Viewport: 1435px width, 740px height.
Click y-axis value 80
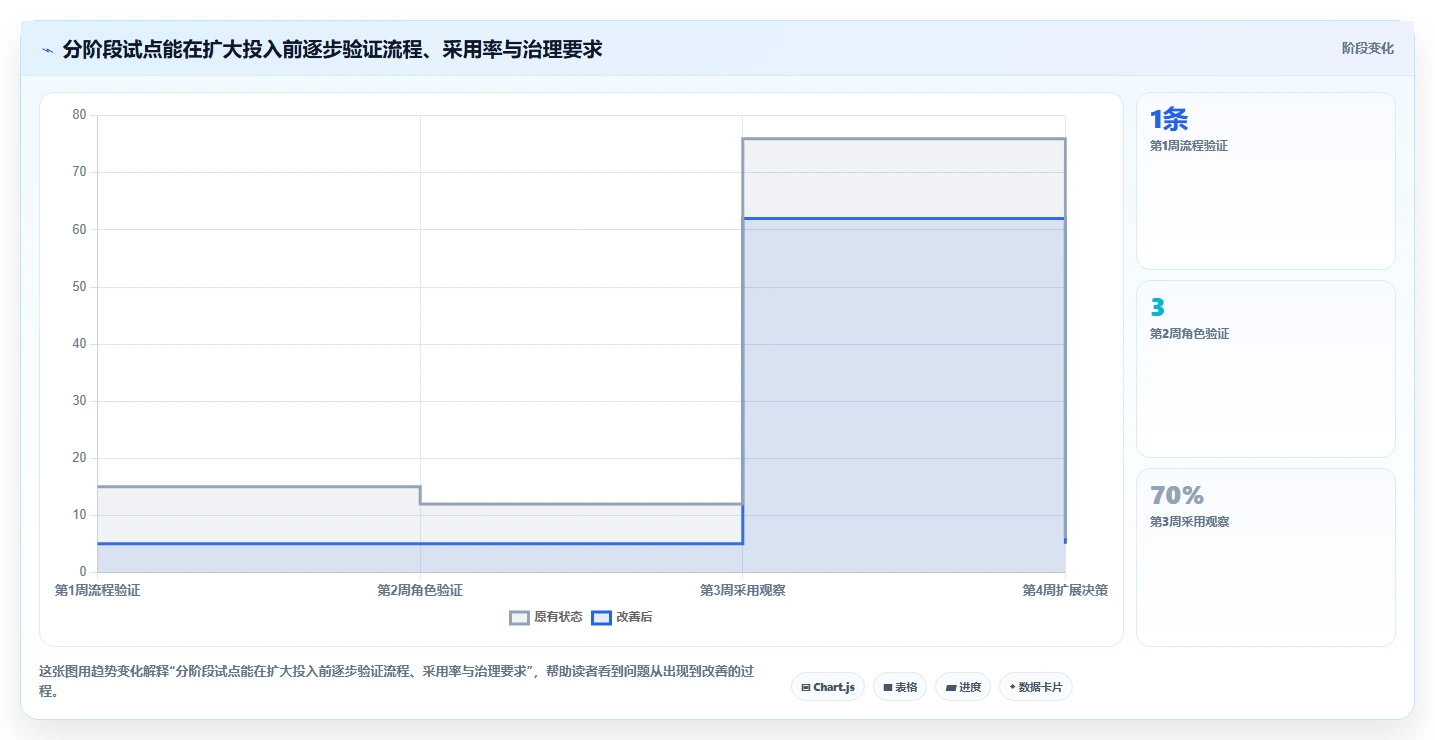tap(80, 115)
